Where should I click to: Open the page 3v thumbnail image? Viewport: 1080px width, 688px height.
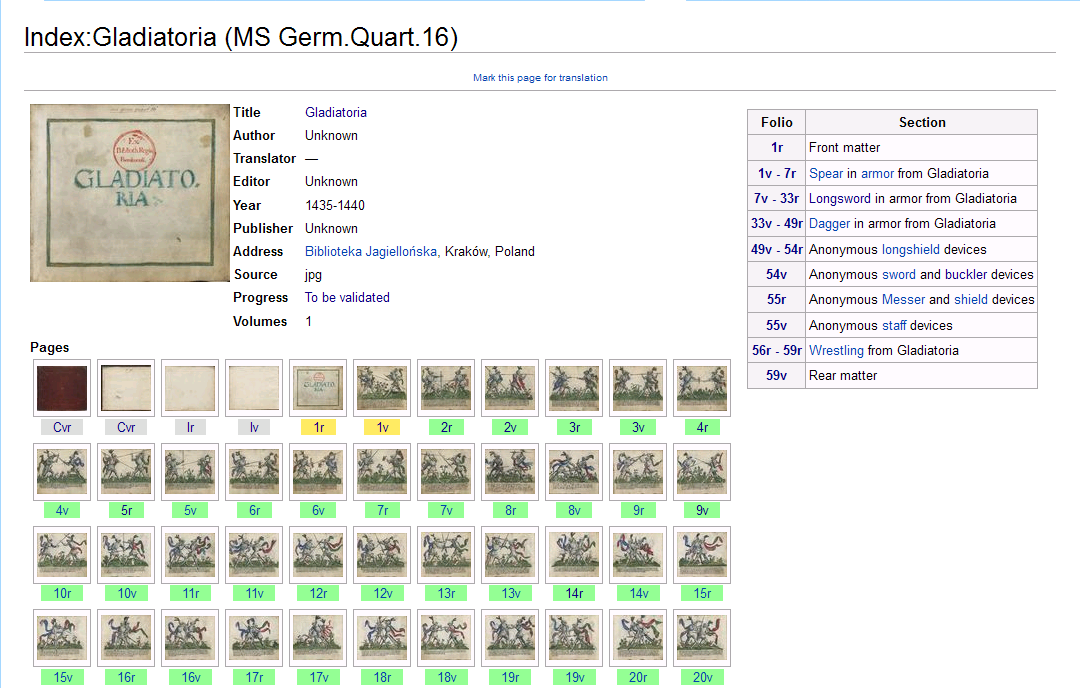(x=638, y=388)
